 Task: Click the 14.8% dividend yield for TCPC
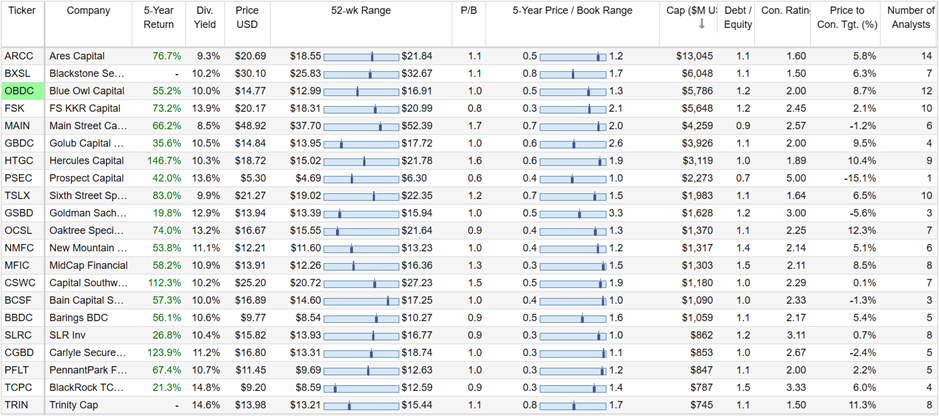click(208, 388)
